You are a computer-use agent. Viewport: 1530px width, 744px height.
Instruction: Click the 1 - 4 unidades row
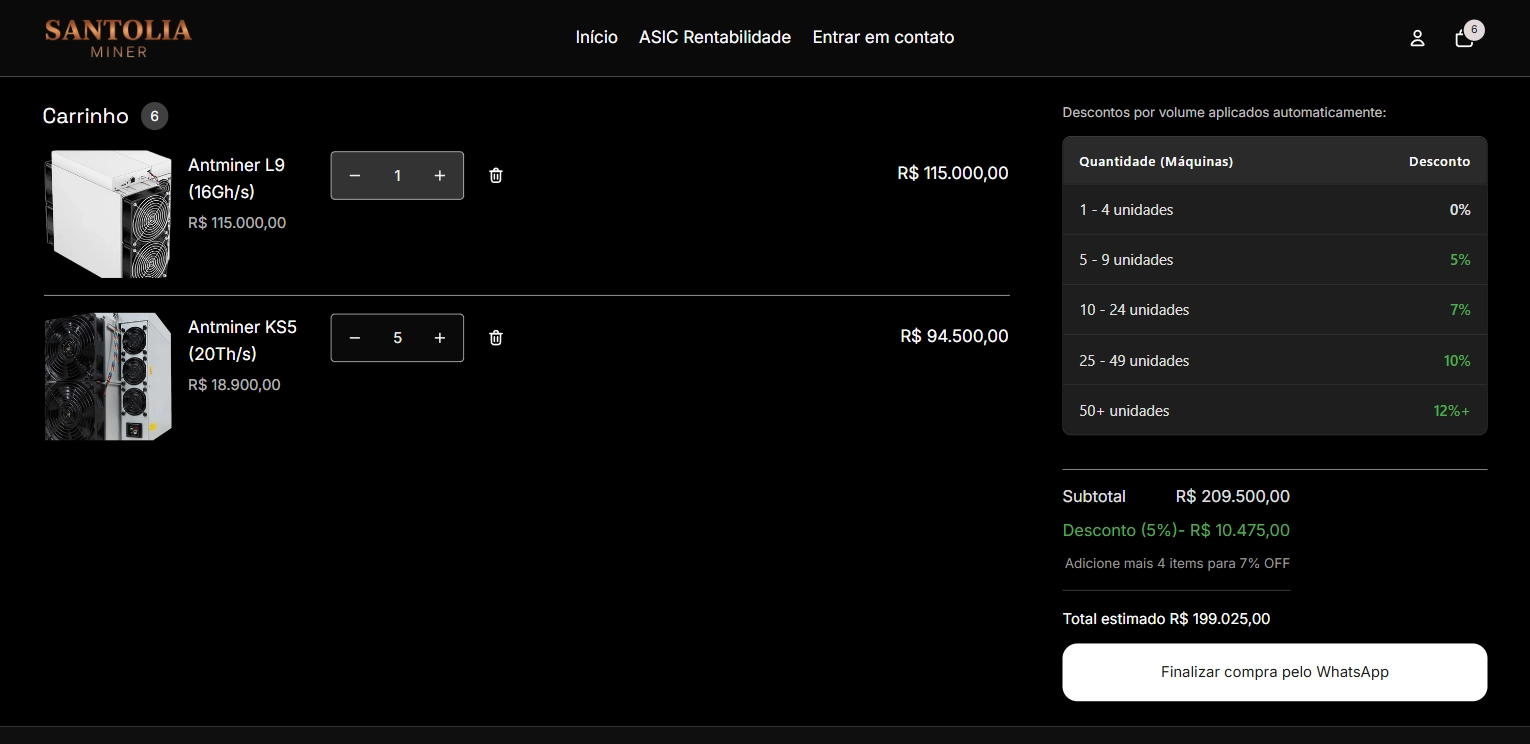coord(1275,210)
